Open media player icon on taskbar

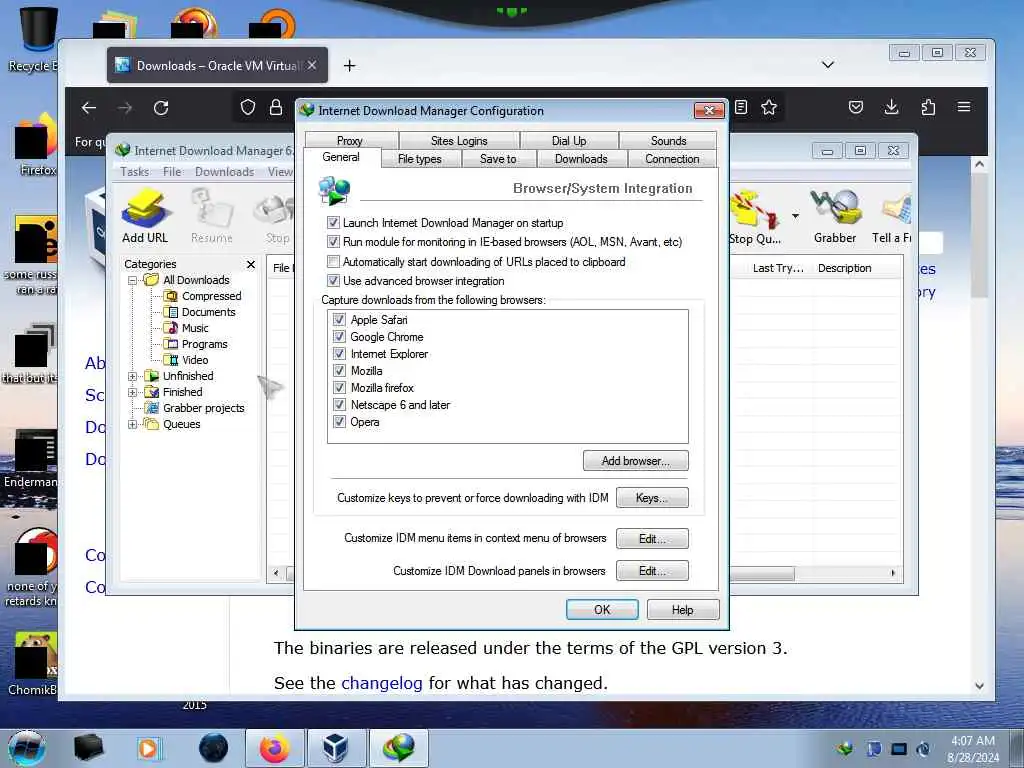tap(148, 748)
